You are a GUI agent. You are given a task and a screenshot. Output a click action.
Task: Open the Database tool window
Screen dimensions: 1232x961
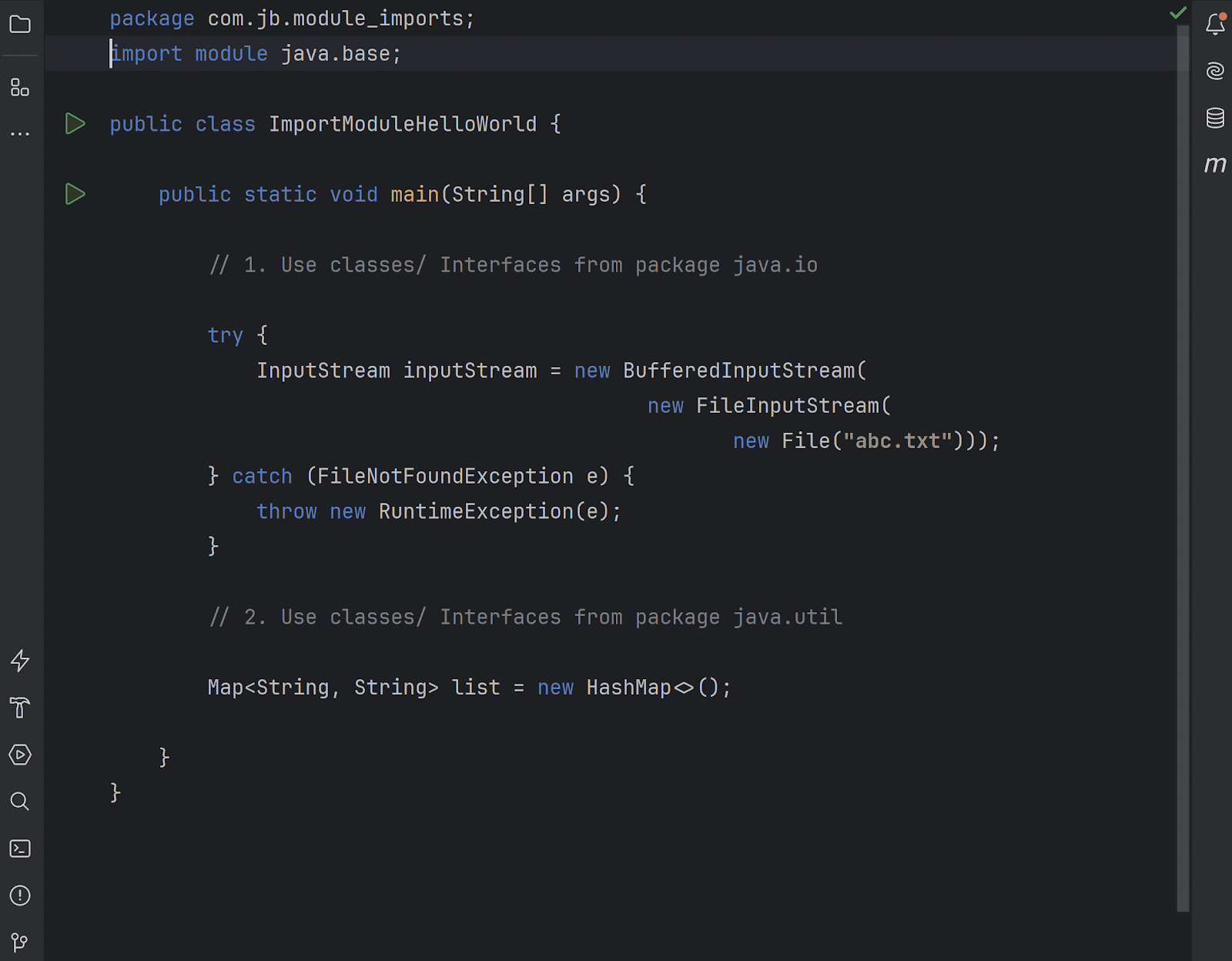tap(1215, 118)
